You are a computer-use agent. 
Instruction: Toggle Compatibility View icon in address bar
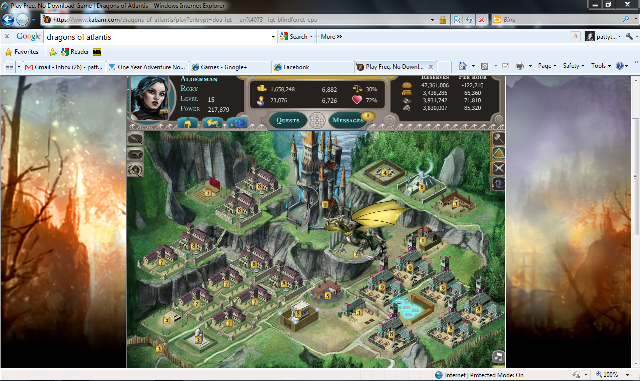[457, 19]
